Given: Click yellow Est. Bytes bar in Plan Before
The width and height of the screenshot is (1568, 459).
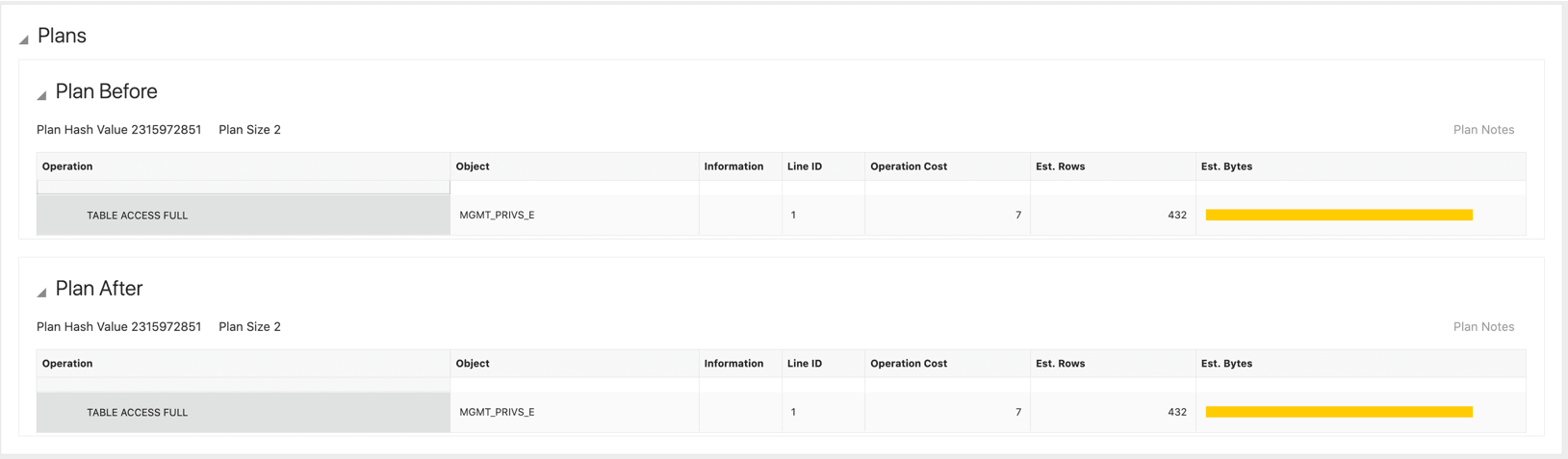Looking at the screenshot, I should pos(1338,216).
